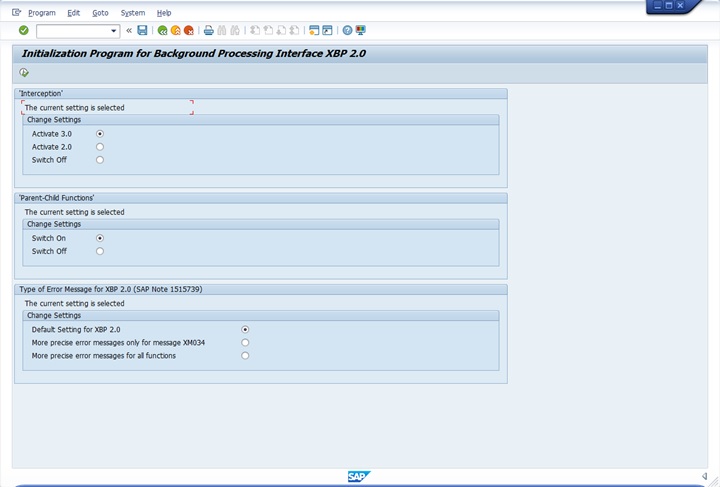
Task: Click the Find binoculars icon
Action: 222,30
